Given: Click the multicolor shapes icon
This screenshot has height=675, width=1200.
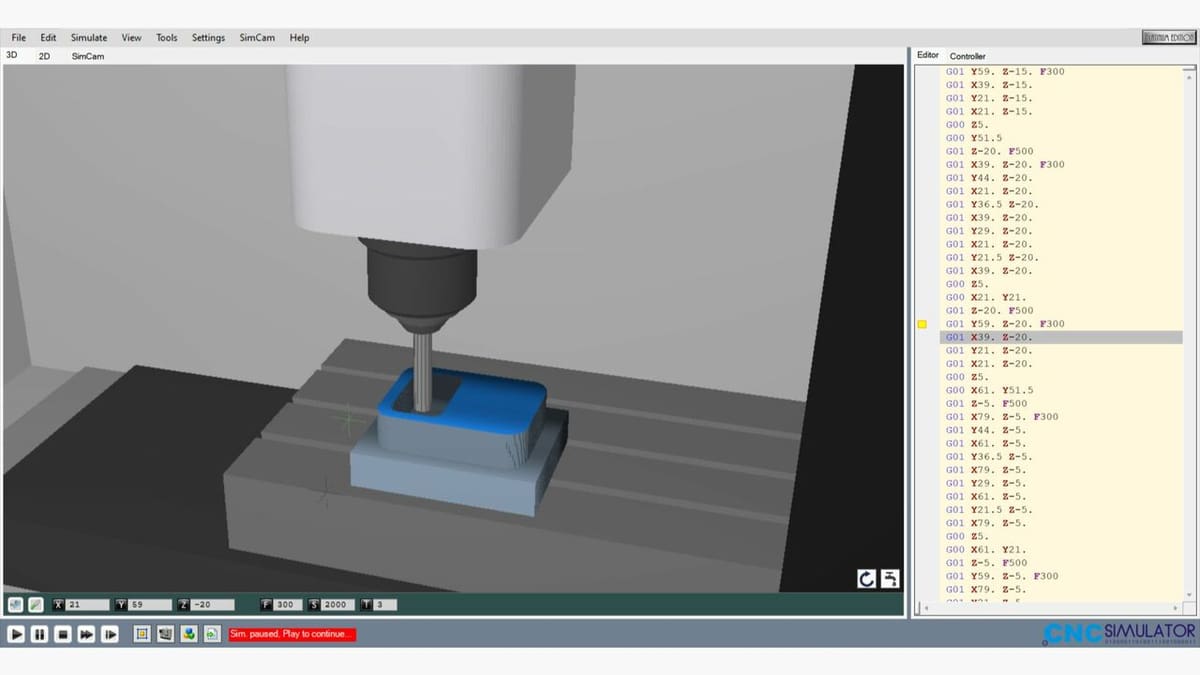Looking at the screenshot, I should pyautogui.click(x=188, y=634).
